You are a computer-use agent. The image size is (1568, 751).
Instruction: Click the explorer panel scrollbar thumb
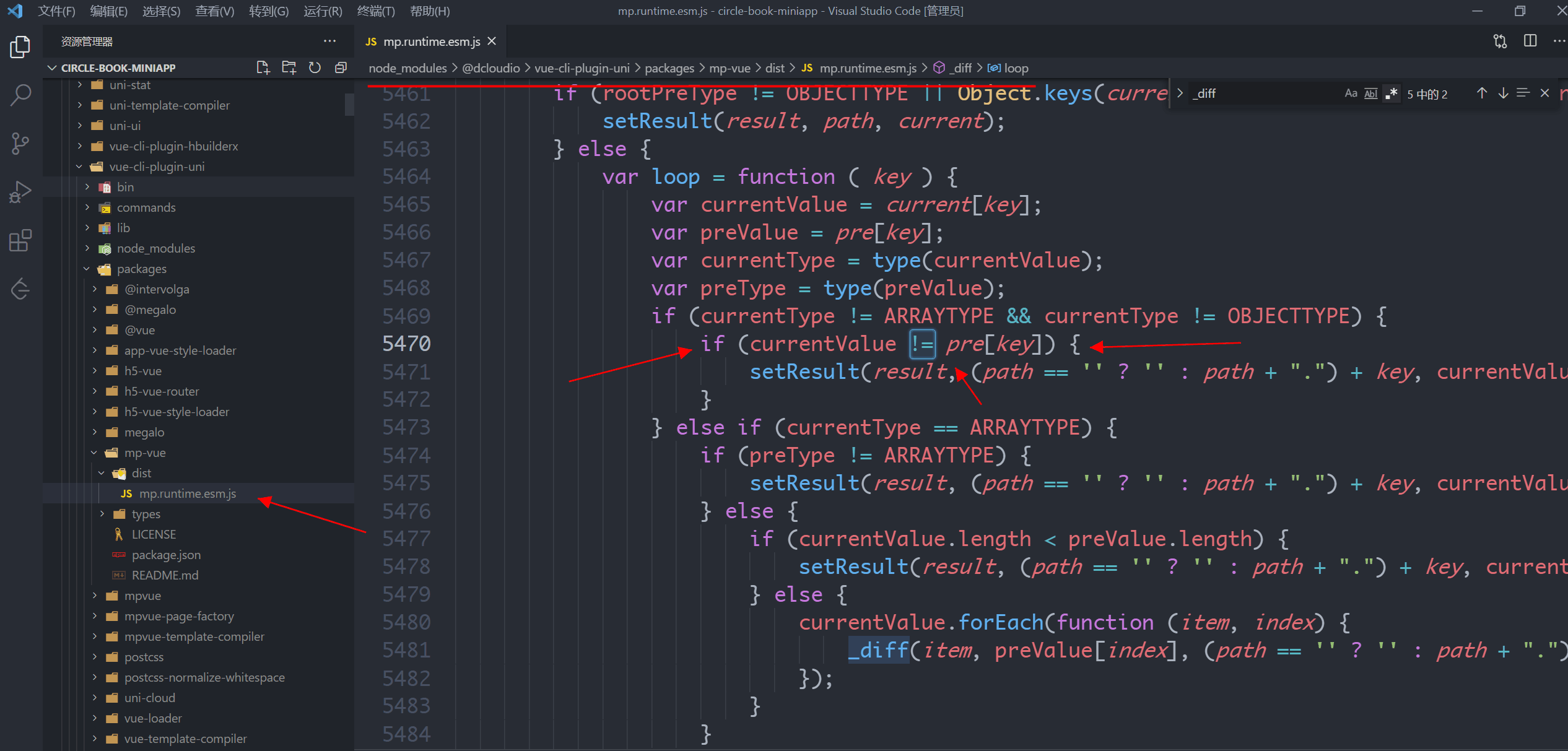click(x=349, y=104)
